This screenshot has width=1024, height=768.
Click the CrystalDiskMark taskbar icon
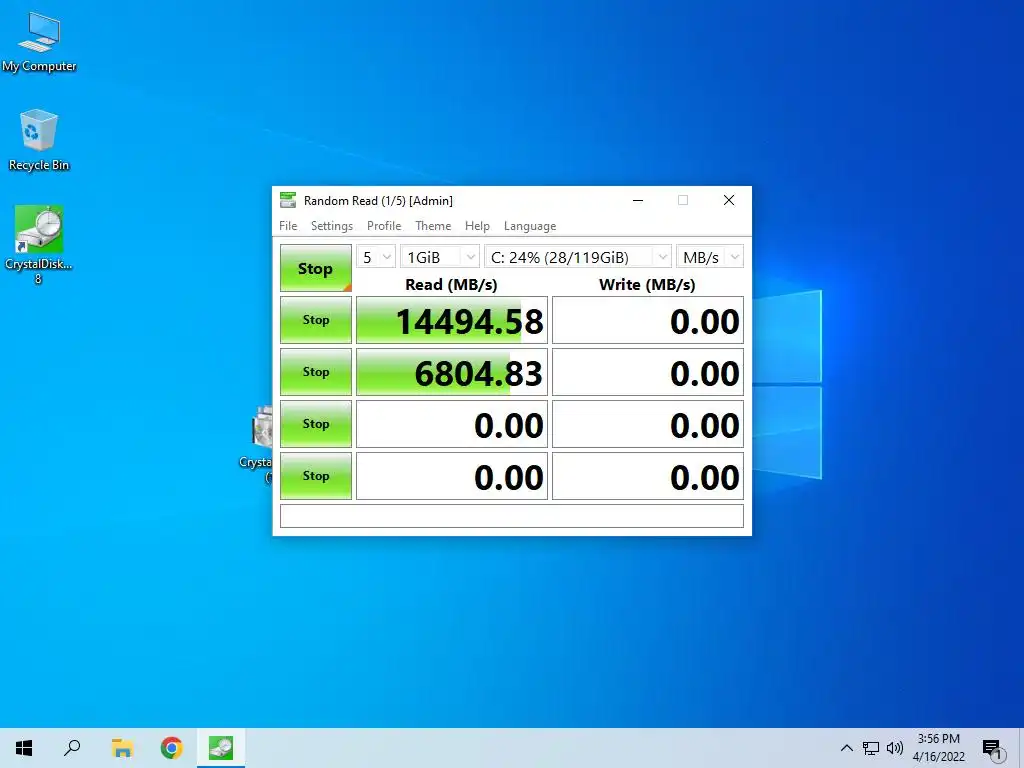point(221,748)
